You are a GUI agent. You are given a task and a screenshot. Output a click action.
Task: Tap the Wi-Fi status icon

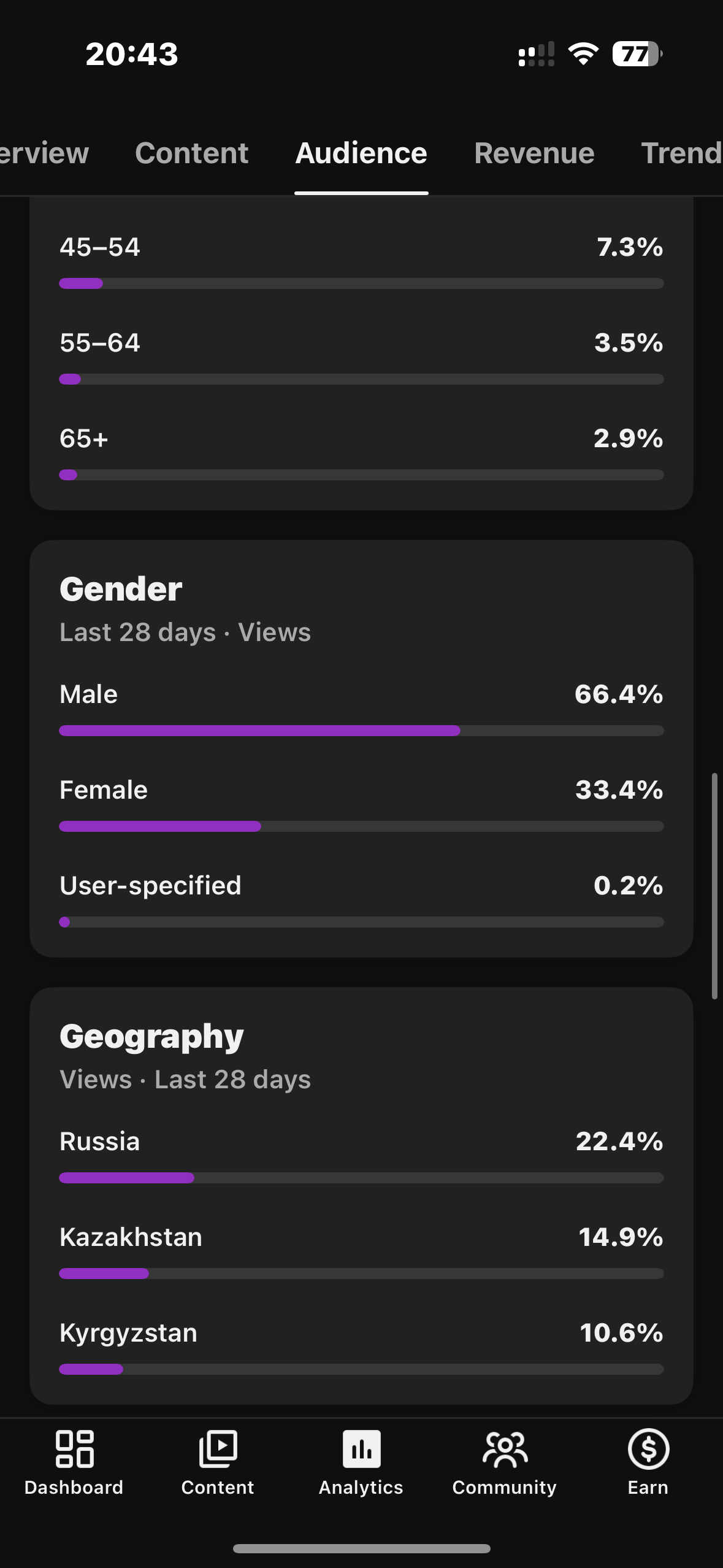(x=583, y=54)
